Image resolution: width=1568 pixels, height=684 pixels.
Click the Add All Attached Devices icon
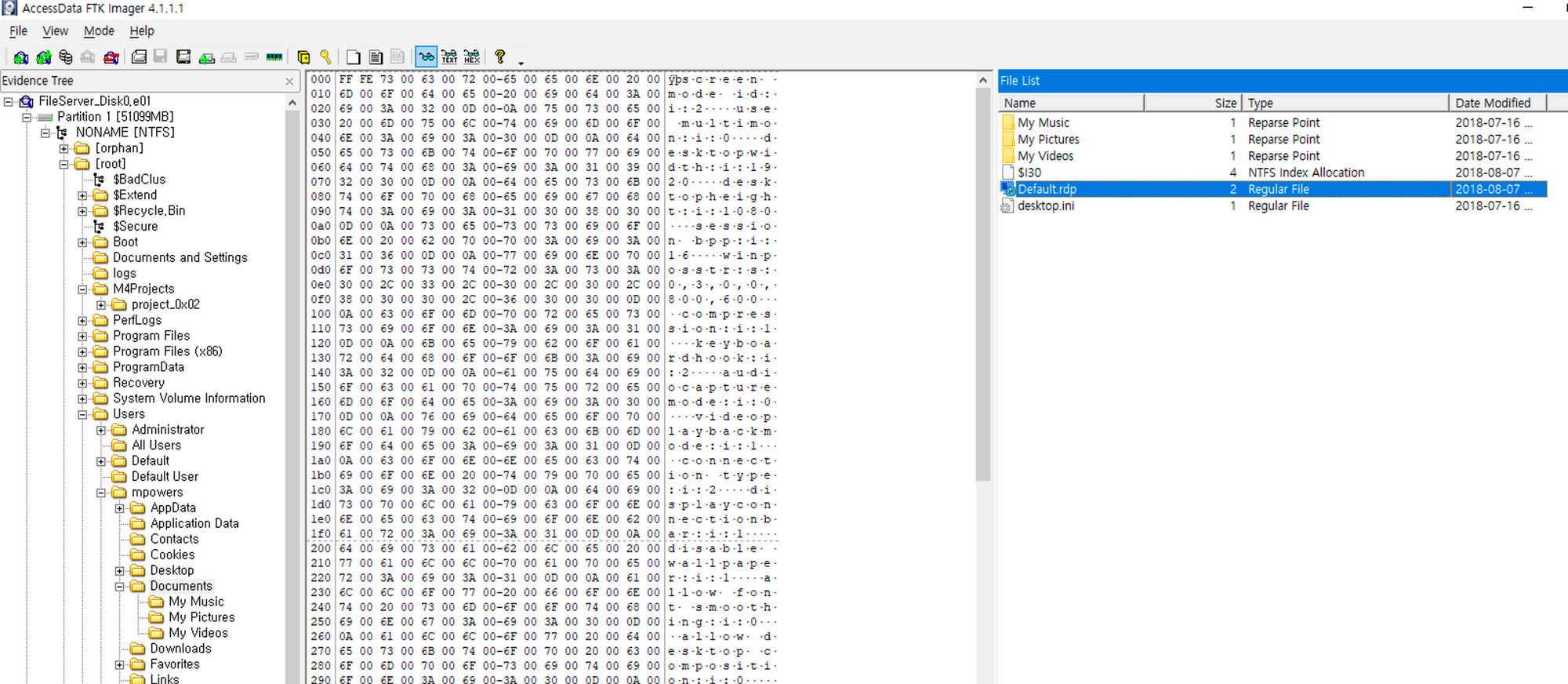pos(44,57)
